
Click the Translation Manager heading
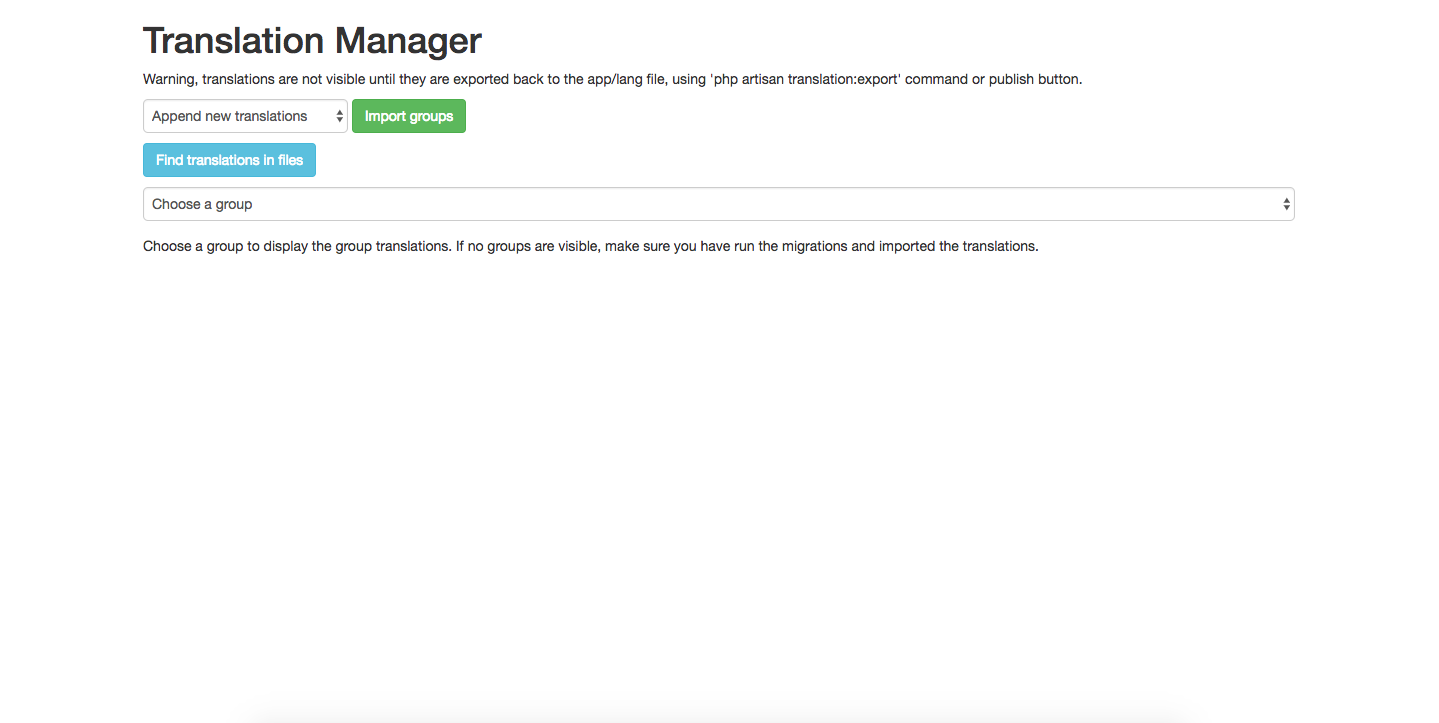pyautogui.click(x=312, y=41)
